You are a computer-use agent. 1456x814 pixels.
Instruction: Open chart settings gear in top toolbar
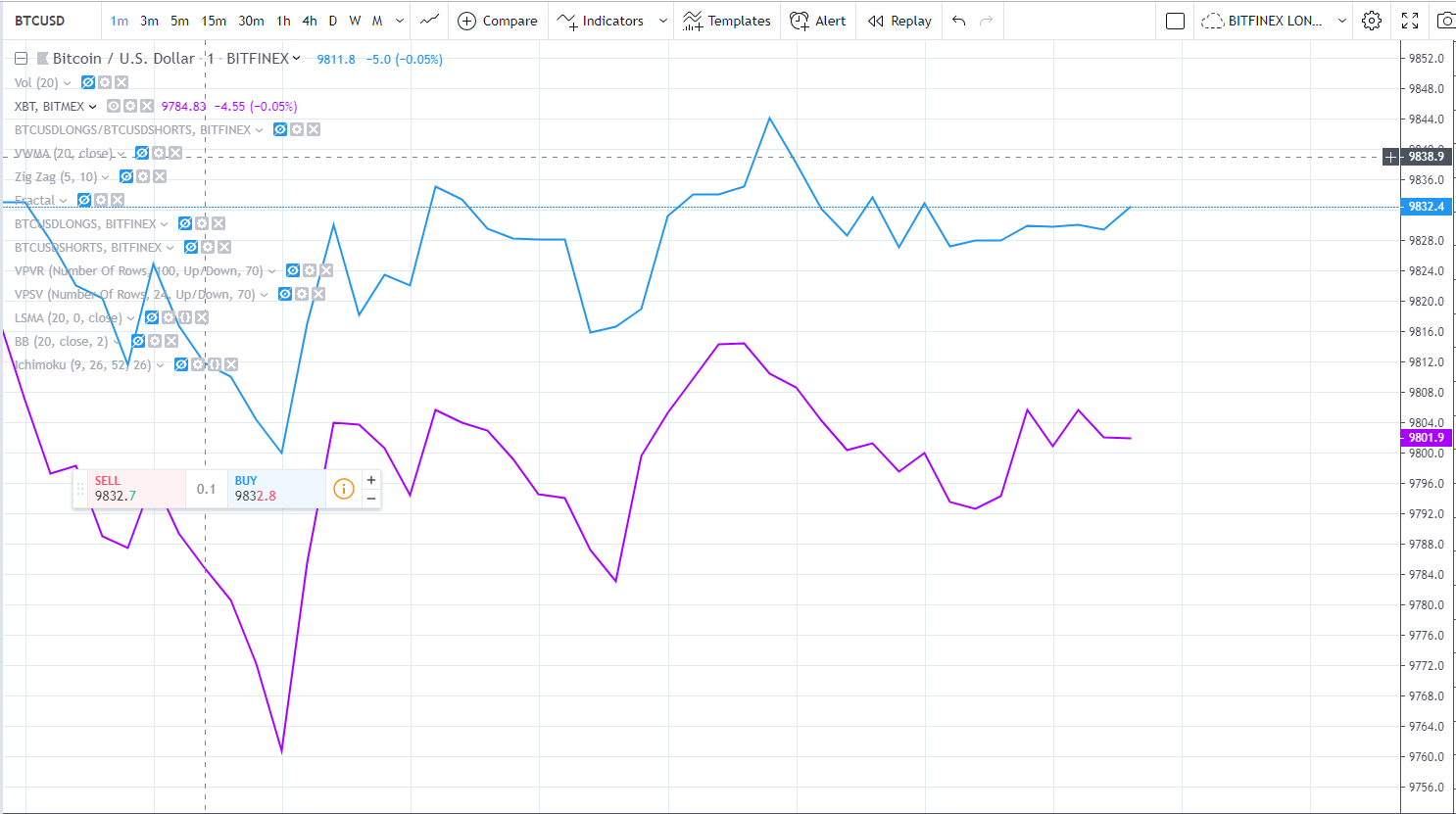pos(1372,21)
